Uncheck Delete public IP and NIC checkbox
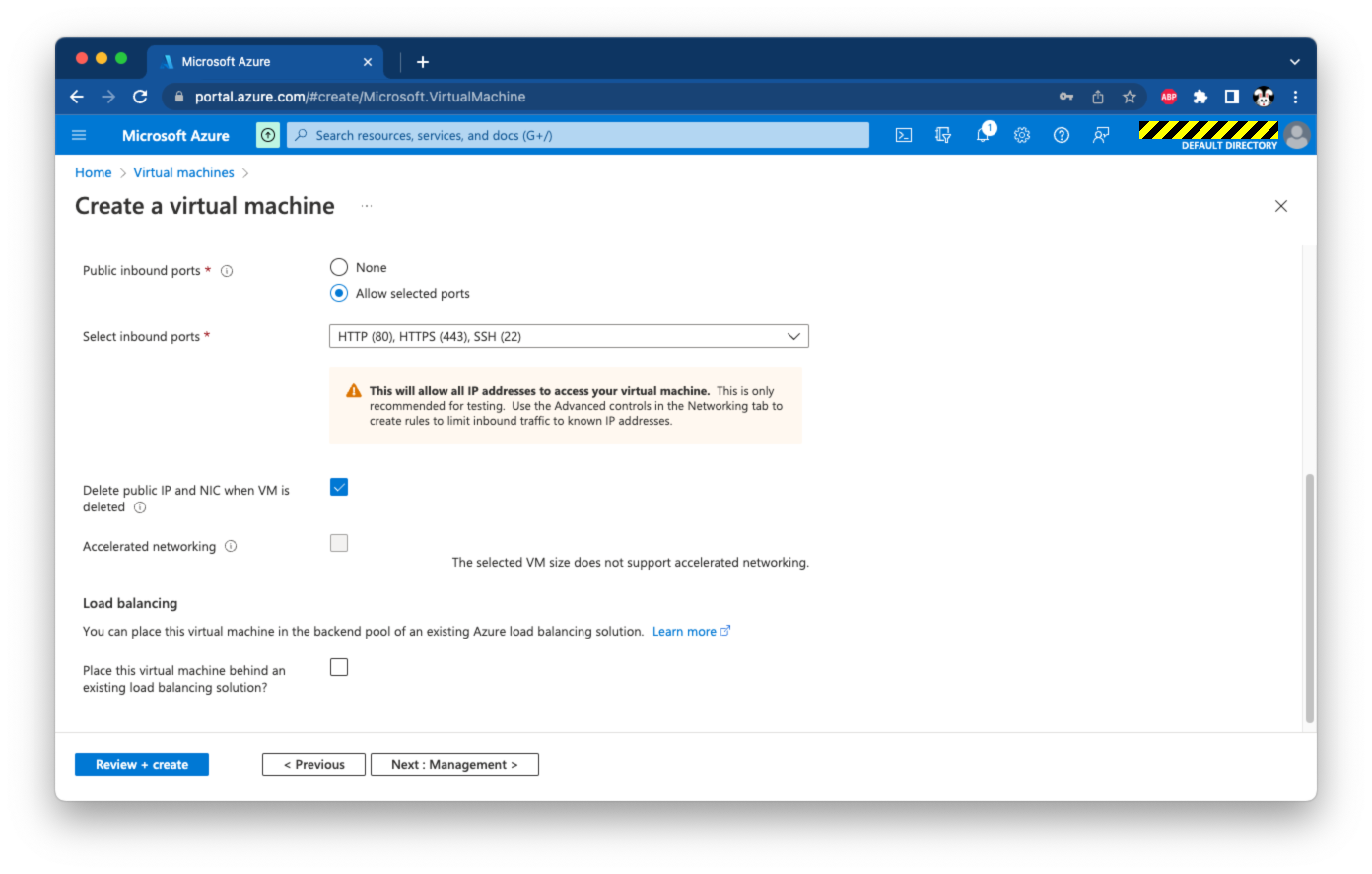This screenshot has height=874, width=1372. click(339, 487)
